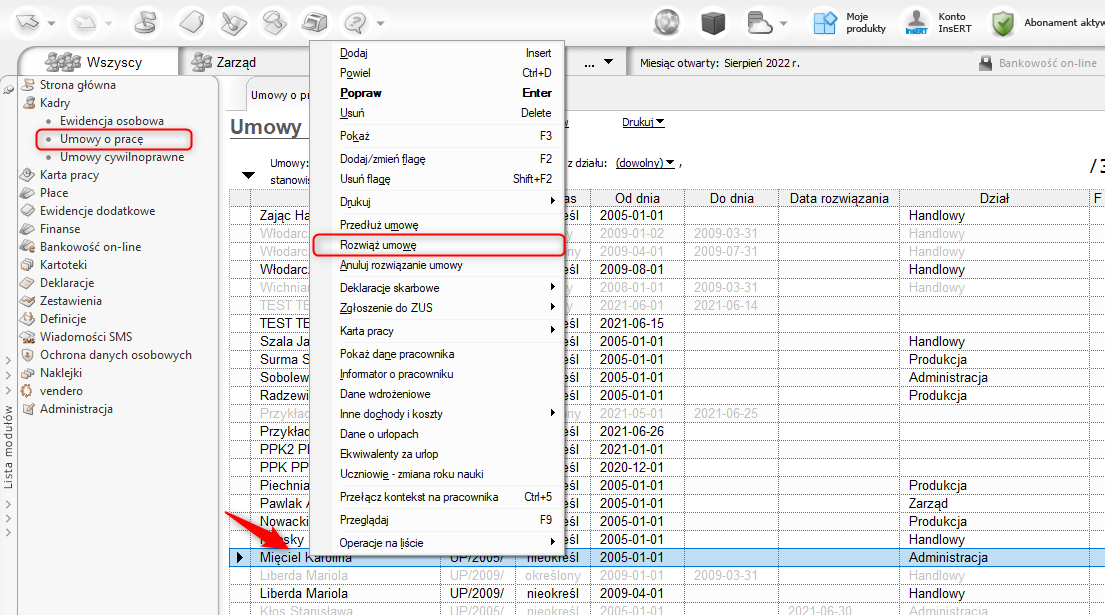Click the Bankowość on-line sidebar icon
Viewport: 1105px width, 615px height.
pyautogui.click(x=27, y=247)
